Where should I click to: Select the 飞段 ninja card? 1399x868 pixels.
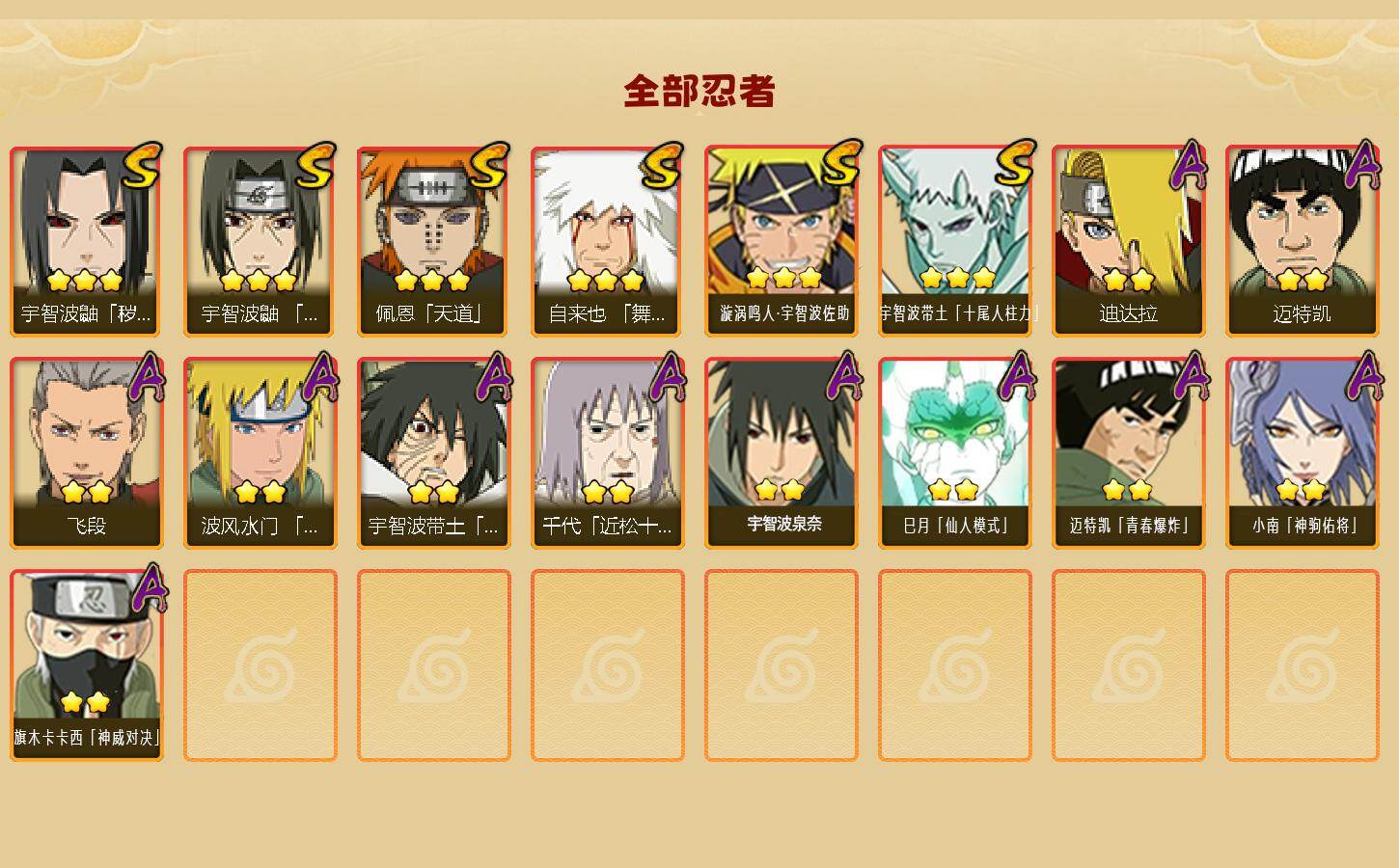pos(86,453)
